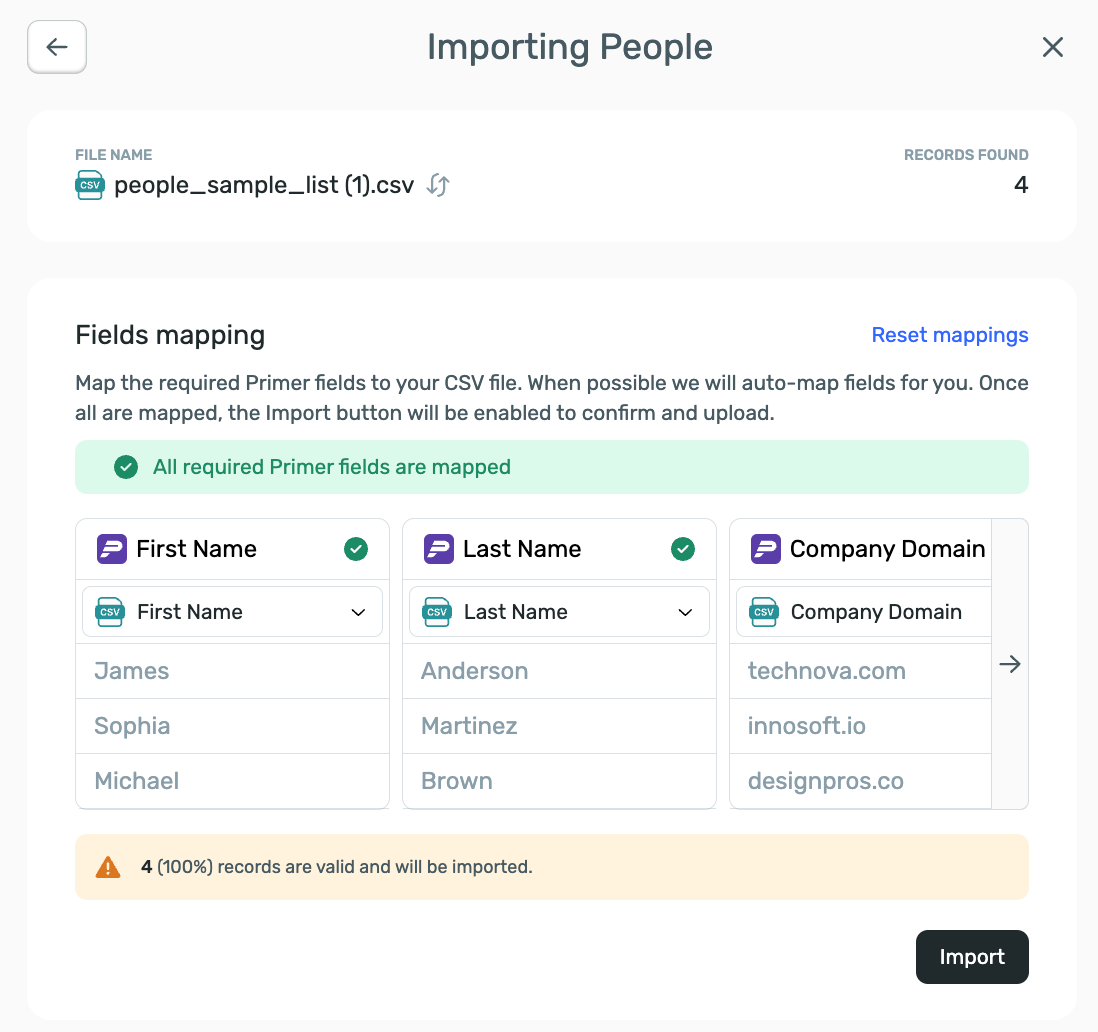Click the Last Name green checkmark
Viewport: 1098px width, 1032px height.
(x=683, y=549)
